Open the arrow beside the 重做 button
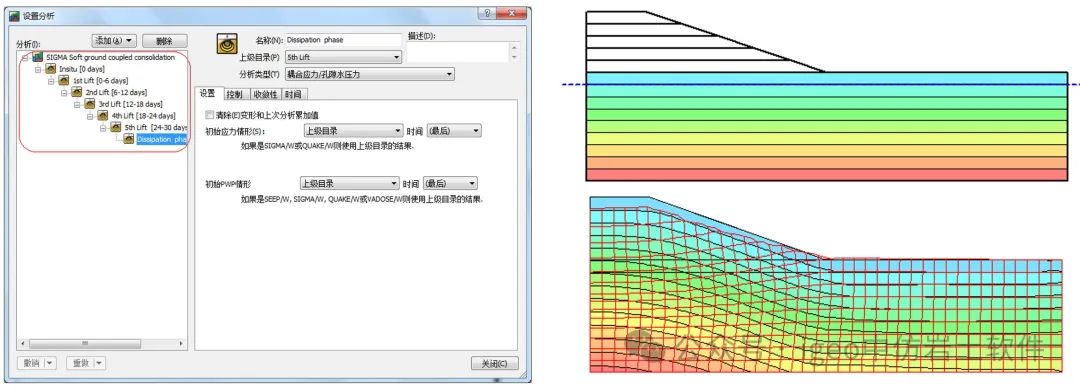This screenshot has height=392, width=1080. 100,363
